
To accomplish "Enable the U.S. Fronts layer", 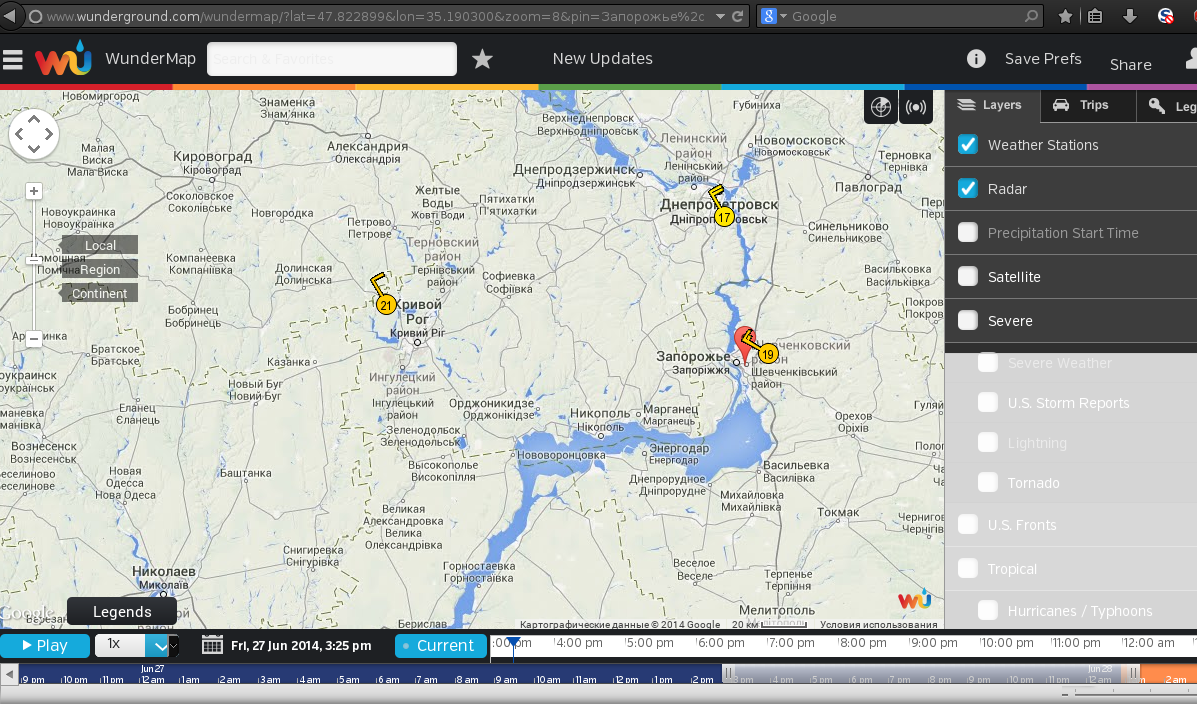I will [968, 525].
